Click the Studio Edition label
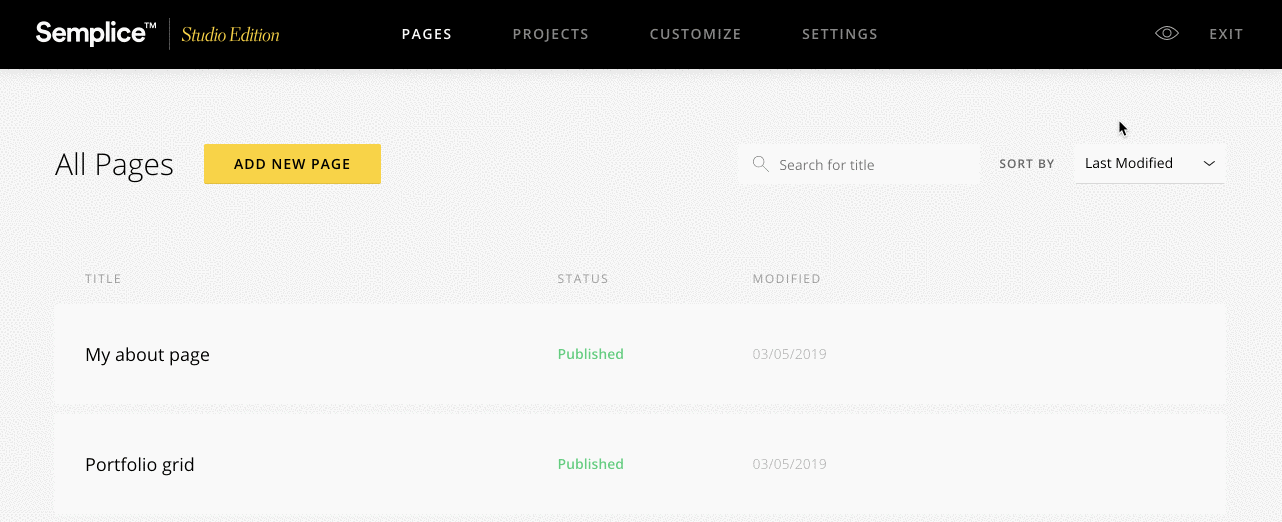Screen dimensions: 1282x522 tap(230, 35)
